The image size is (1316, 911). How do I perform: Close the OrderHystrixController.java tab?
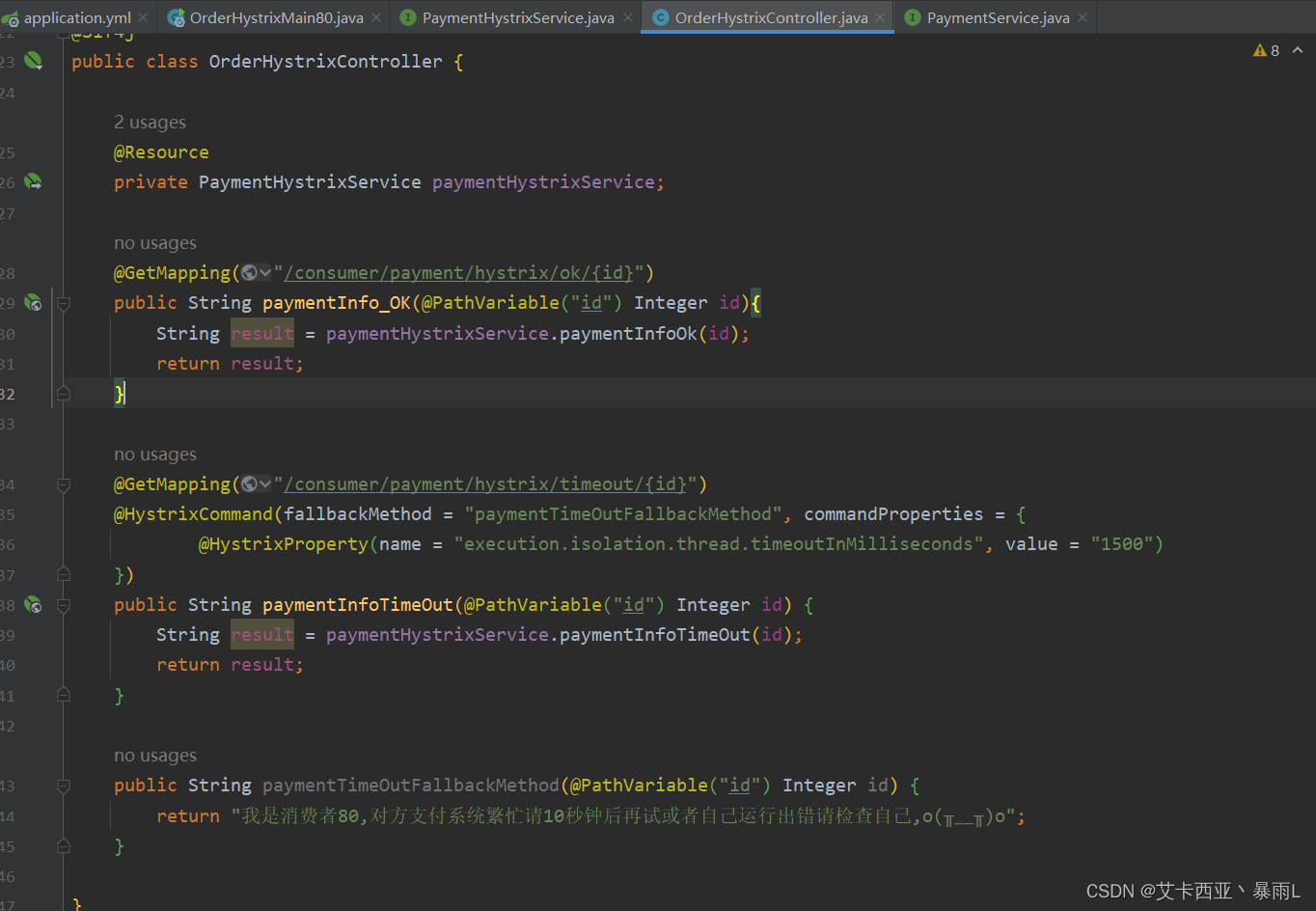point(880,17)
